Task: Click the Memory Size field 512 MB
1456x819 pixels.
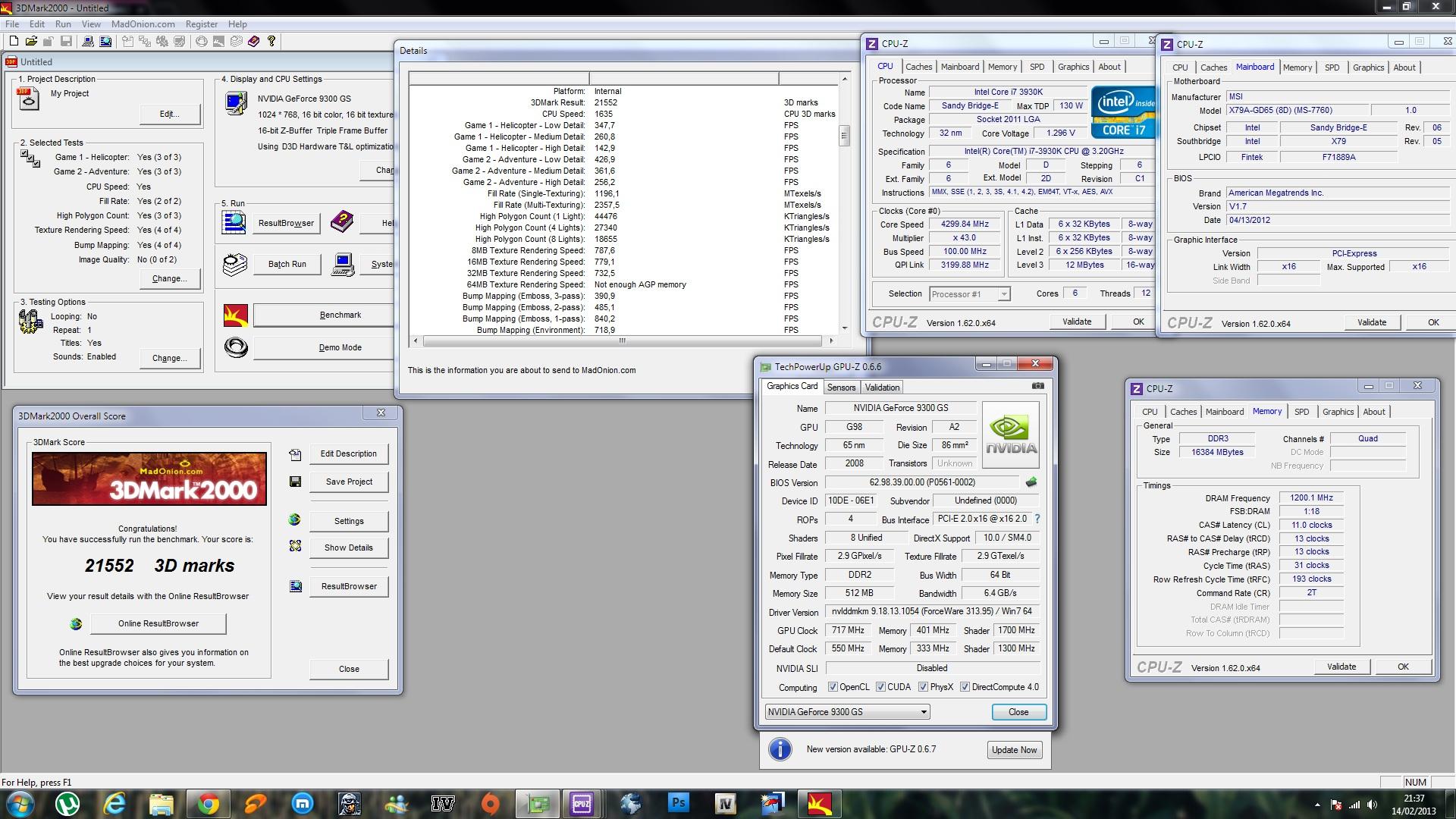Action: pyautogui.click(x=859, y=593)
